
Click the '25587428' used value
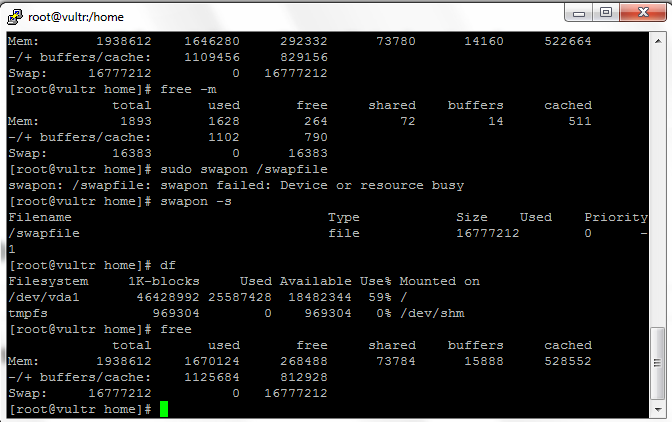240,297
